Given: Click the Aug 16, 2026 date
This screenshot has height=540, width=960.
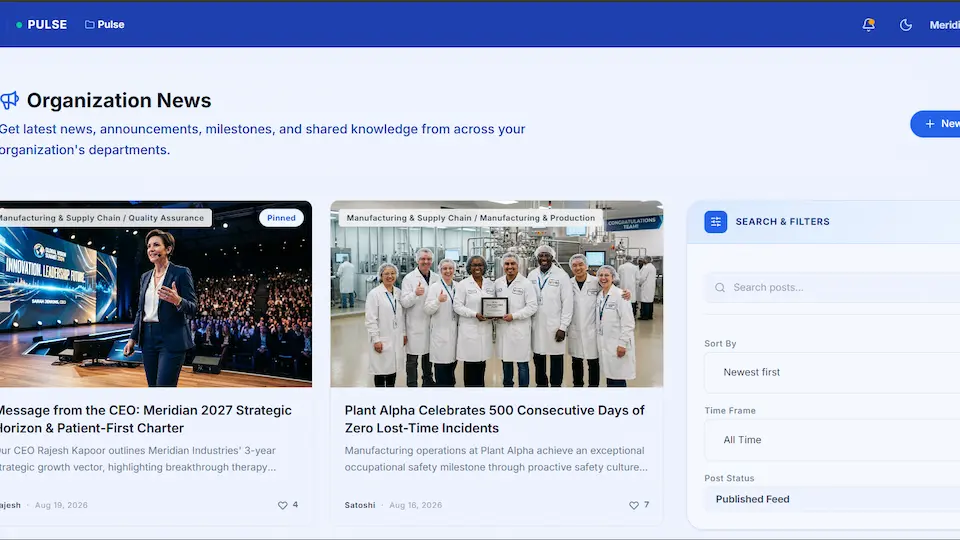Looking at the screenshot, I should click(416, 505).
